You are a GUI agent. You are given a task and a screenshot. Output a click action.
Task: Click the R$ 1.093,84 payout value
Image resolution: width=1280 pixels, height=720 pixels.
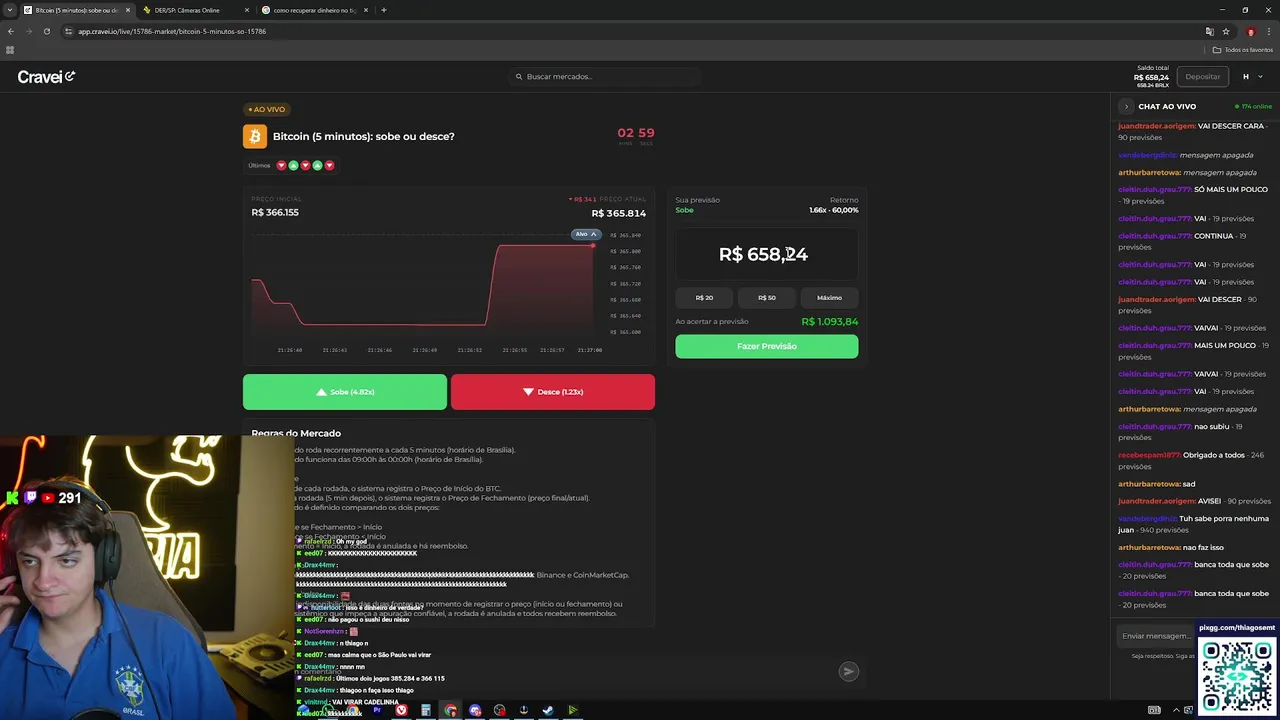(830, 322)
